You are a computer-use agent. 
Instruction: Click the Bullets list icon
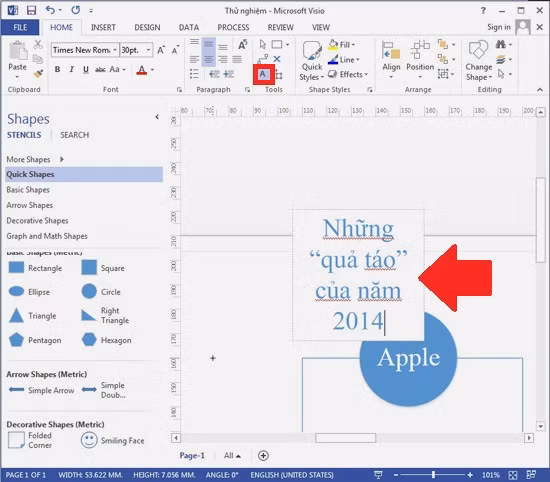pyautogui.click(x=194, y=74)
